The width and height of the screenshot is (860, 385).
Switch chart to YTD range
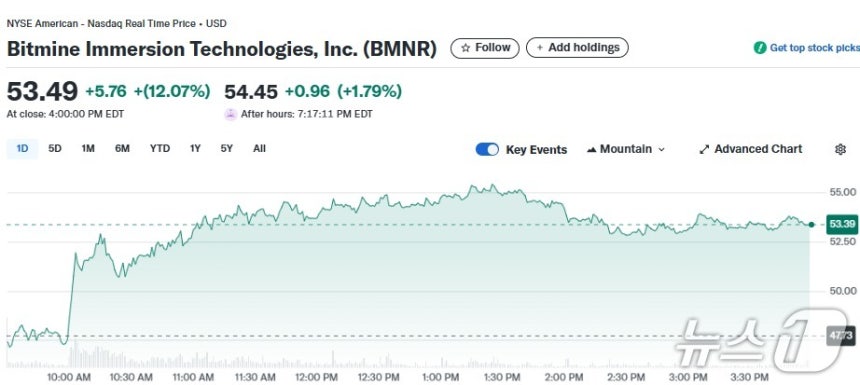click(160, 149)
